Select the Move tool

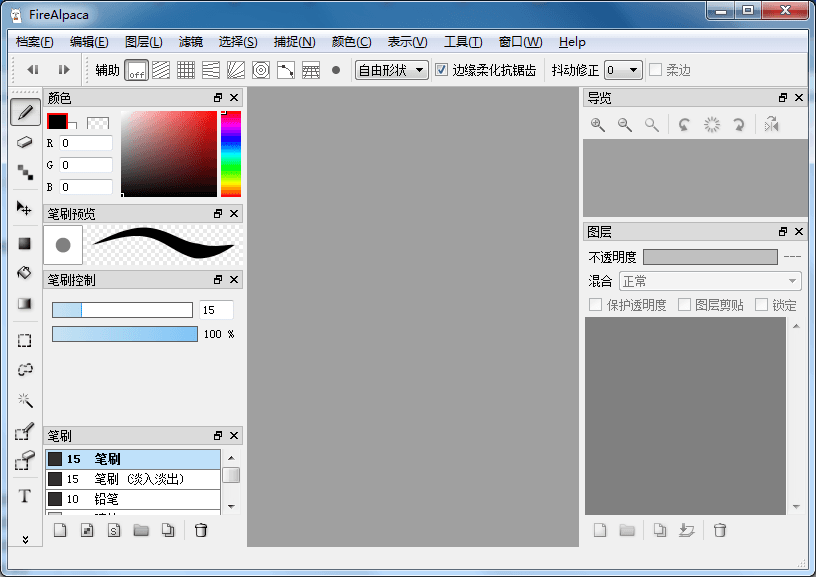tap(24, 208)
